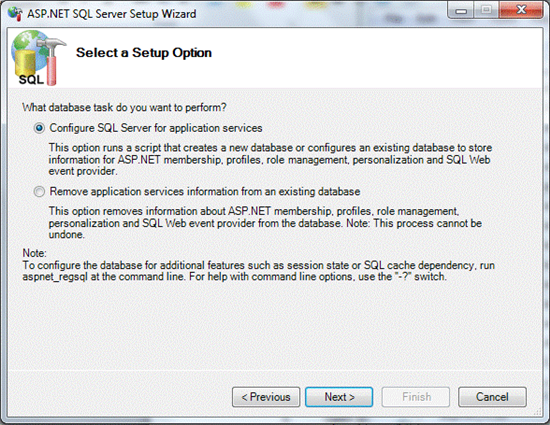
Task: Click the description under the Configure option
Action: pyautogui.click(x=270, y=159)
